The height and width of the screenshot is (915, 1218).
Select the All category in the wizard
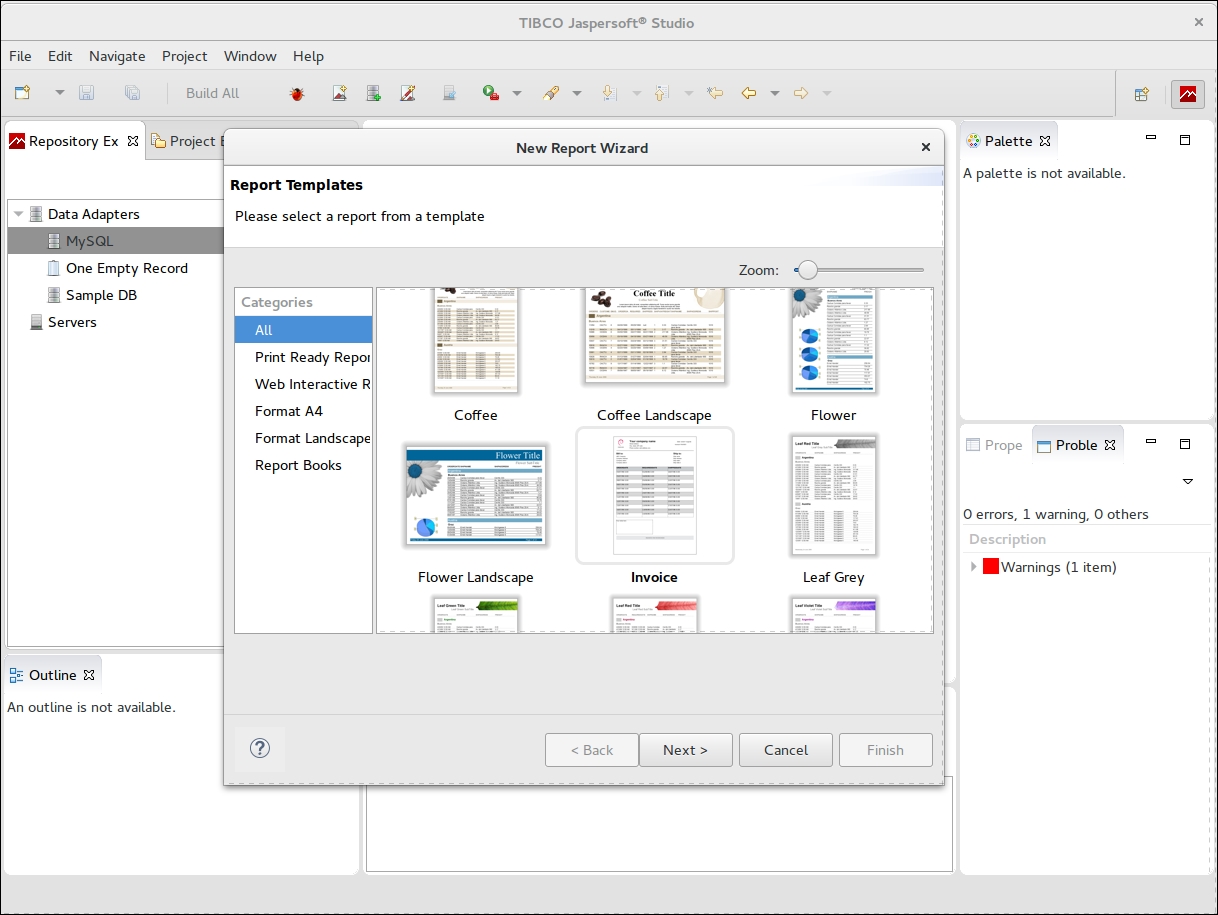click(303, 330)
